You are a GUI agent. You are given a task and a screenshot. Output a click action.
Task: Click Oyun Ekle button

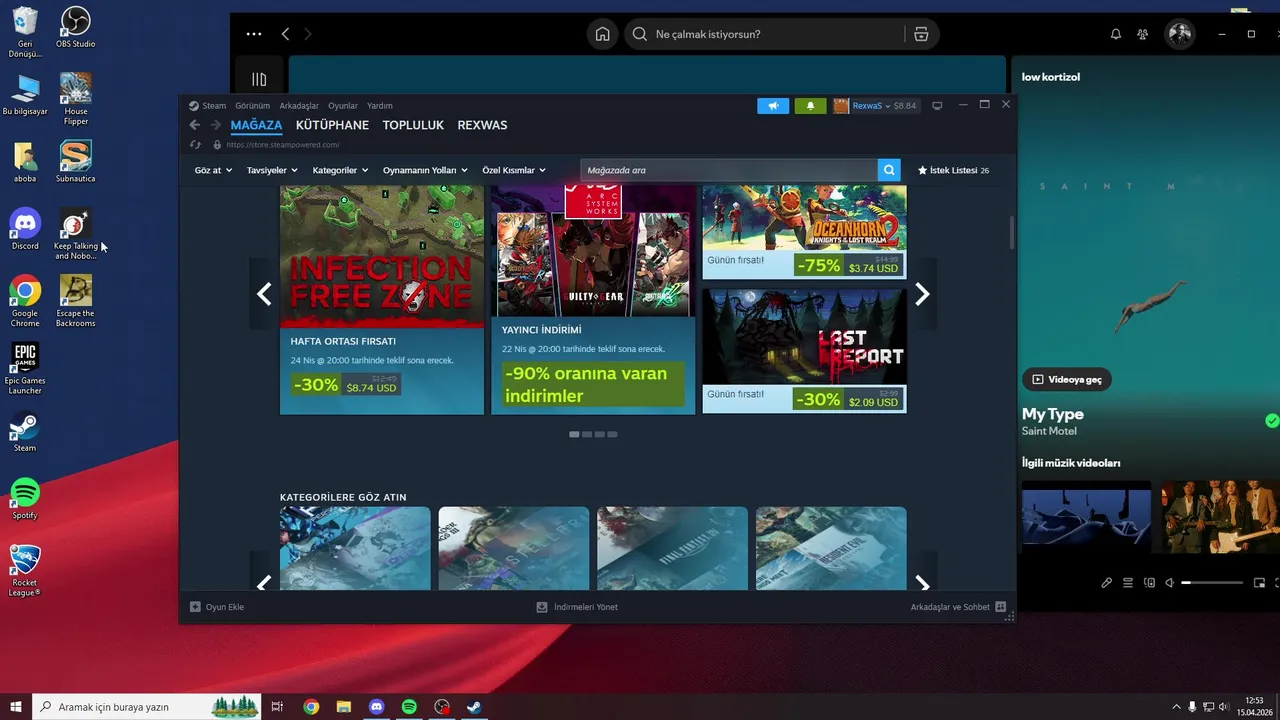217,607
